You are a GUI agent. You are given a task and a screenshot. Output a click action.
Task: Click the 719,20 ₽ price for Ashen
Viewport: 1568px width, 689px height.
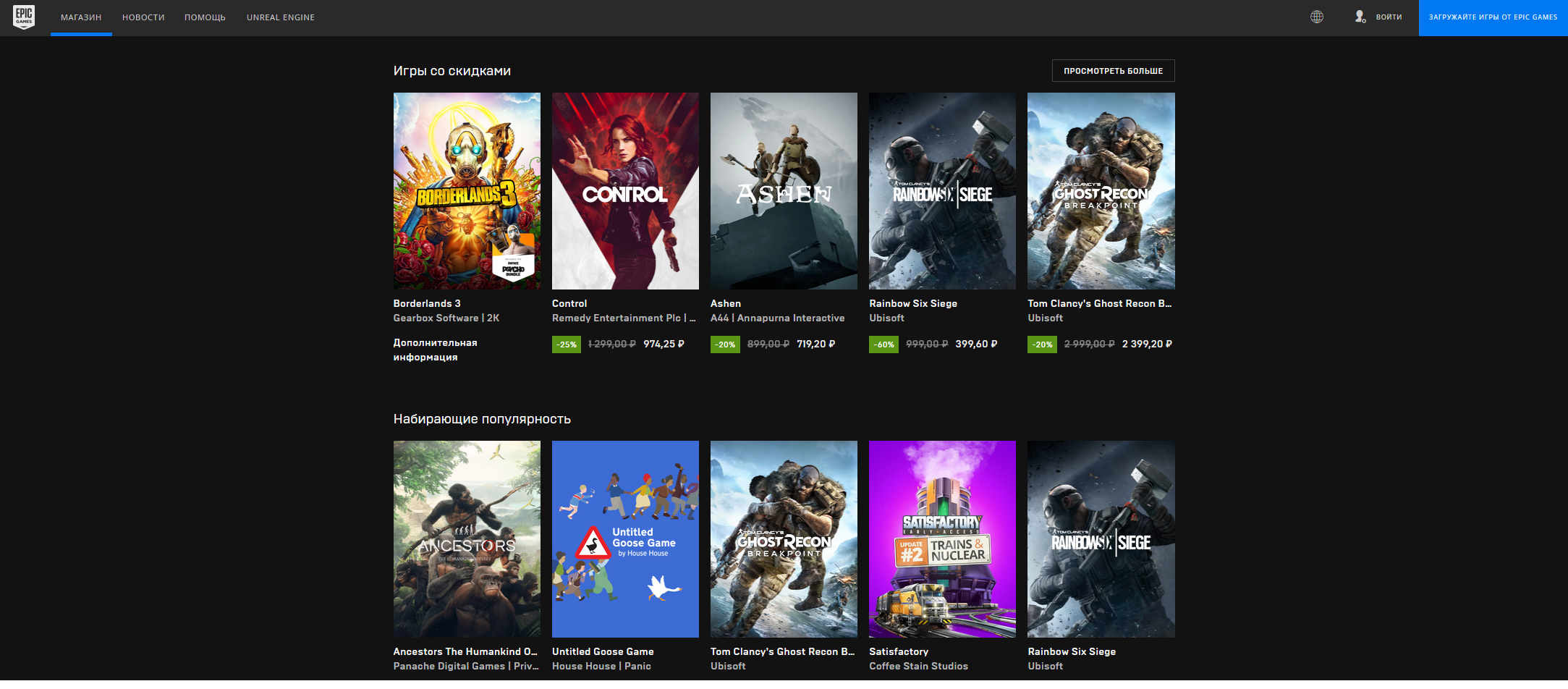point(816,344)
